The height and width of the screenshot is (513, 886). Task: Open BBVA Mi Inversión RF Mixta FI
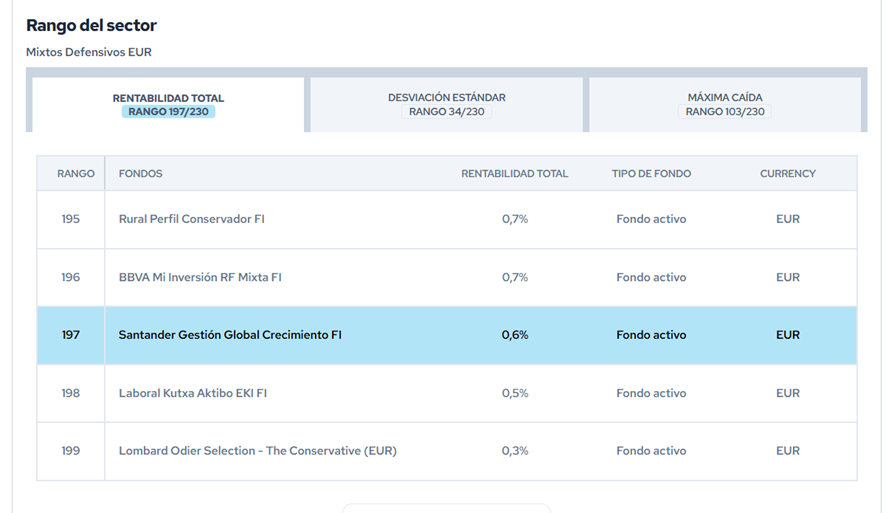[x=200, y=277]
